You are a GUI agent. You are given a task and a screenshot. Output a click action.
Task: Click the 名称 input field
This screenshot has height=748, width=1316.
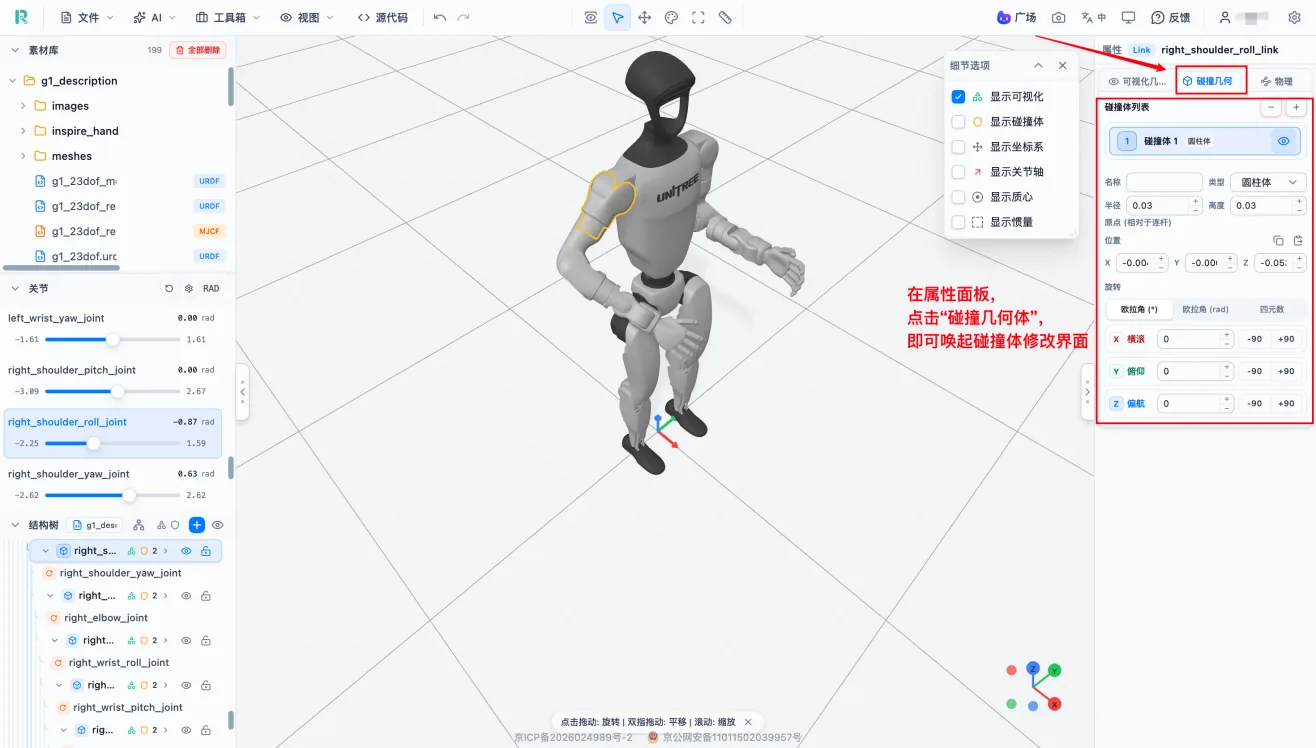[x=1164, y=182]
